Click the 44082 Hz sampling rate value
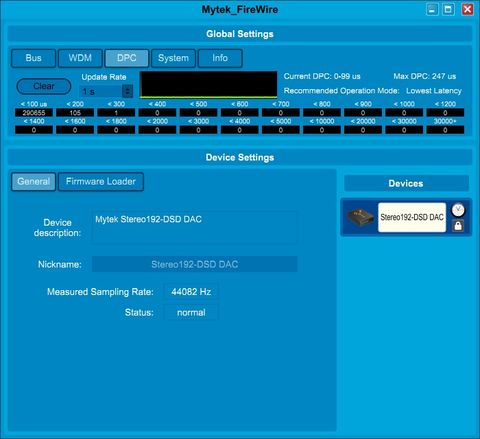This screenshot has height=439, width=480. 191,292
